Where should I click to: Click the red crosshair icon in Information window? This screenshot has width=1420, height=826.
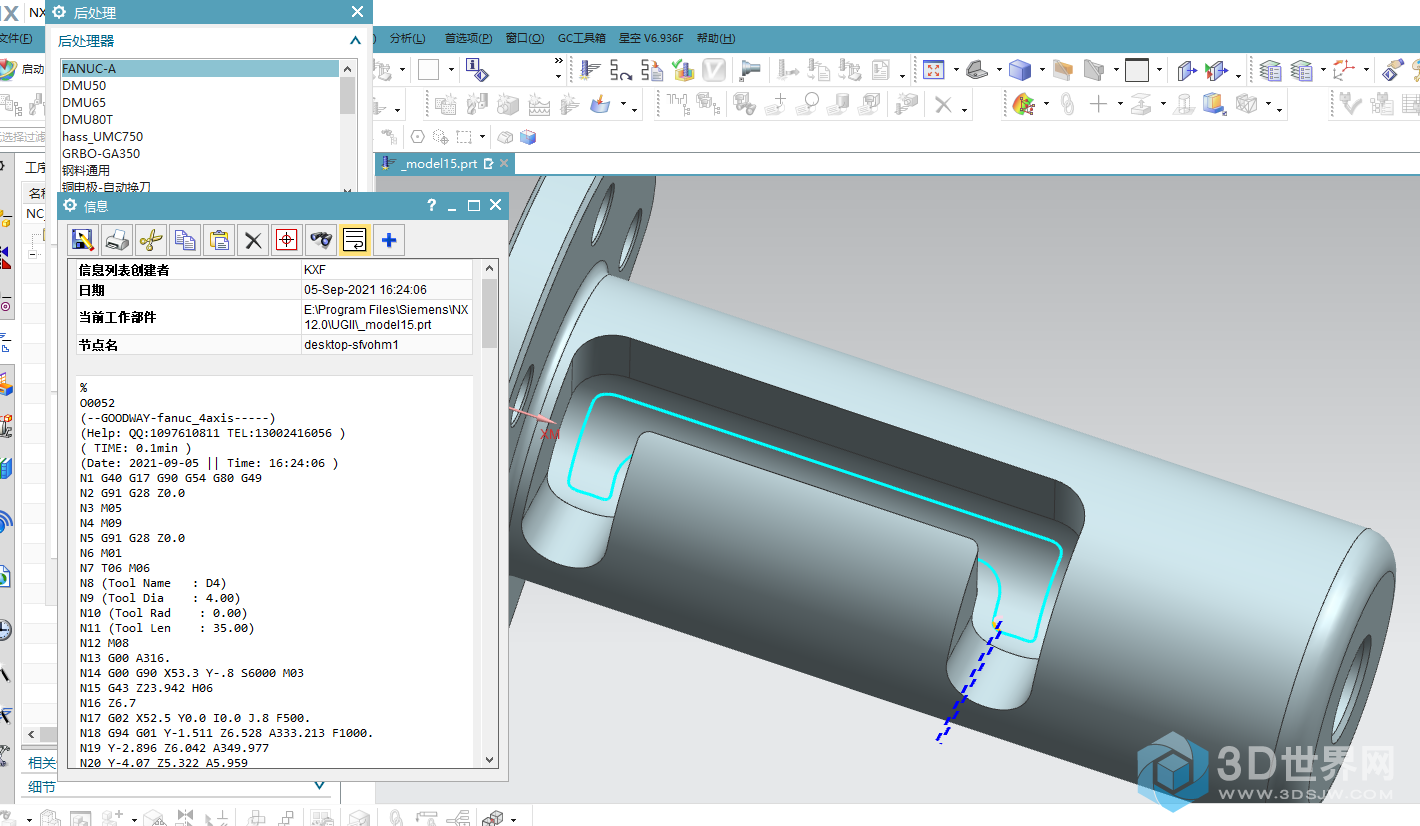click(x=287, y=240)
